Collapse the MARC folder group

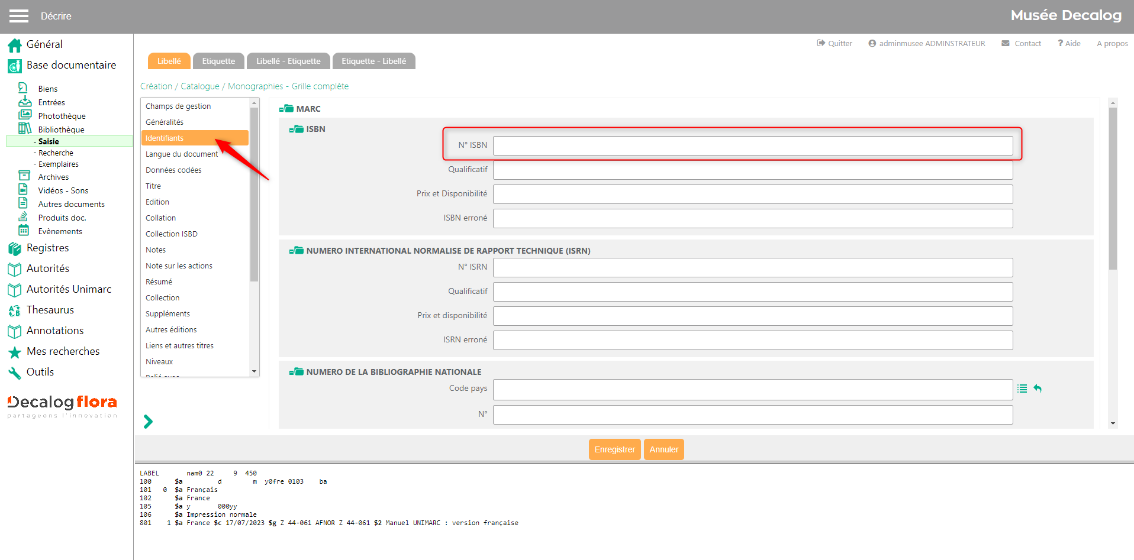286,108
